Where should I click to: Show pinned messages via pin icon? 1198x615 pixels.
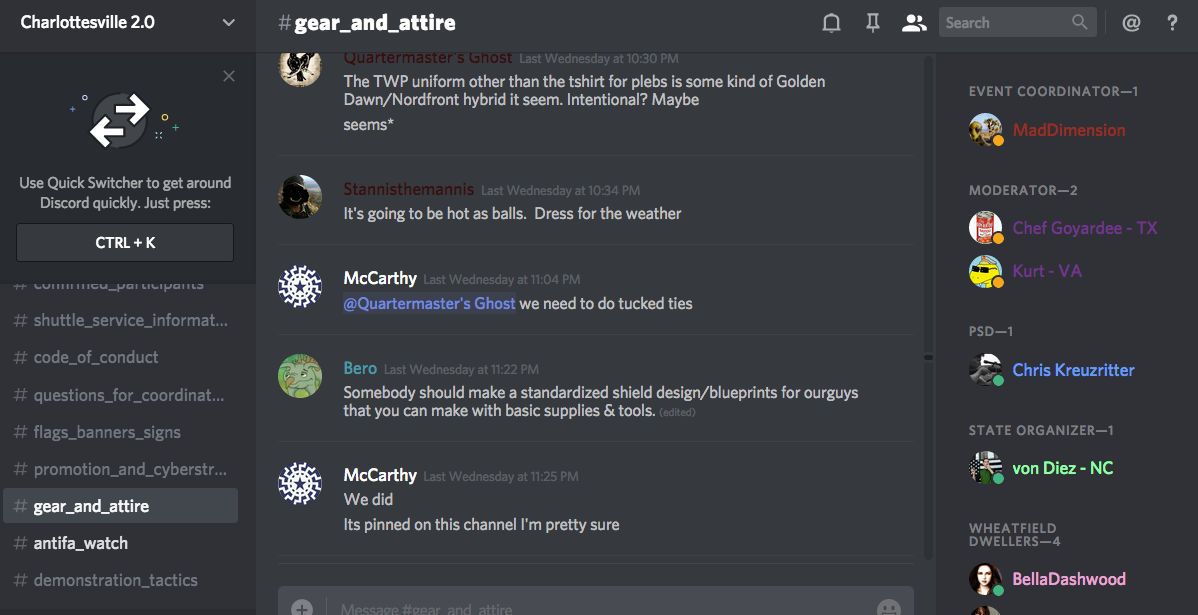(x=873, y=23)
